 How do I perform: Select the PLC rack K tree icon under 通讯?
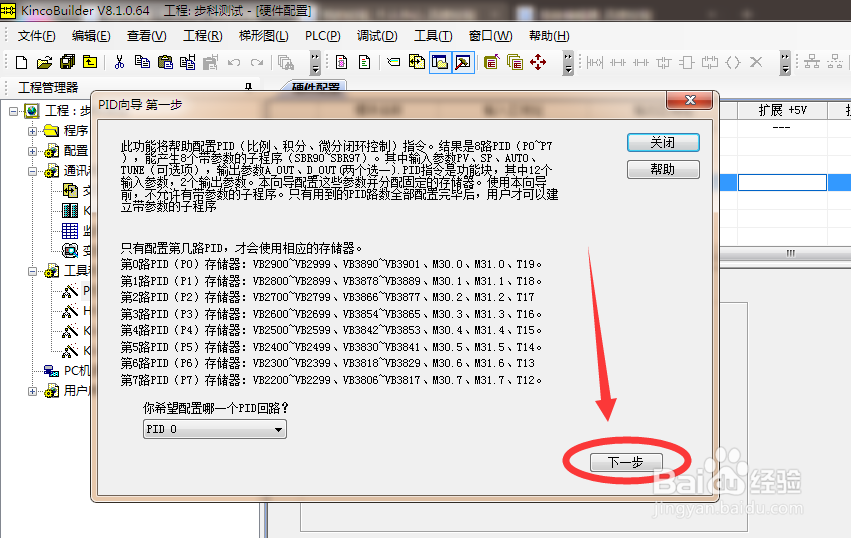pos(70,211)
